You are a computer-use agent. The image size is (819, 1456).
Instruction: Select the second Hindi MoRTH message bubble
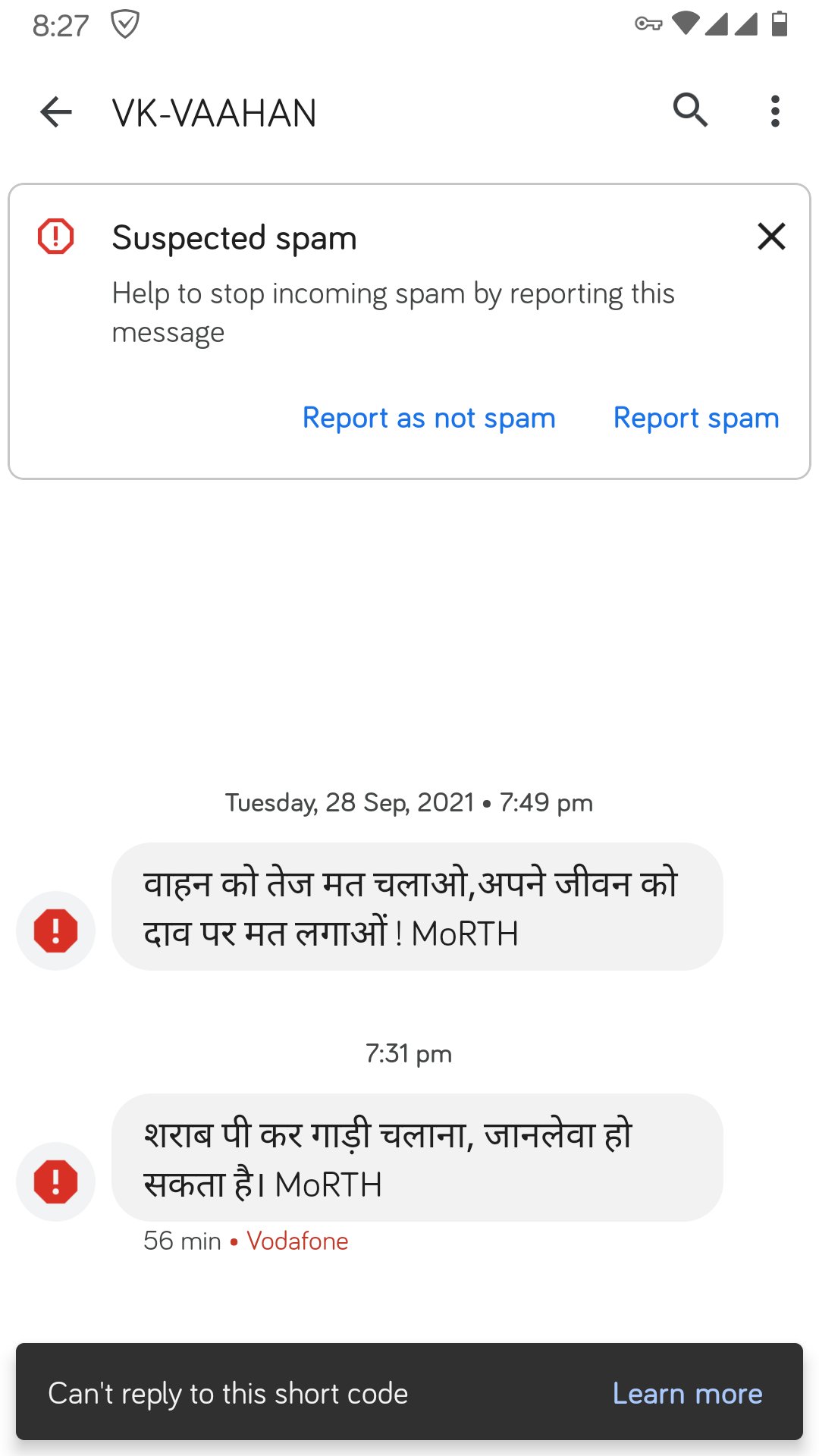pos(417,1158)
